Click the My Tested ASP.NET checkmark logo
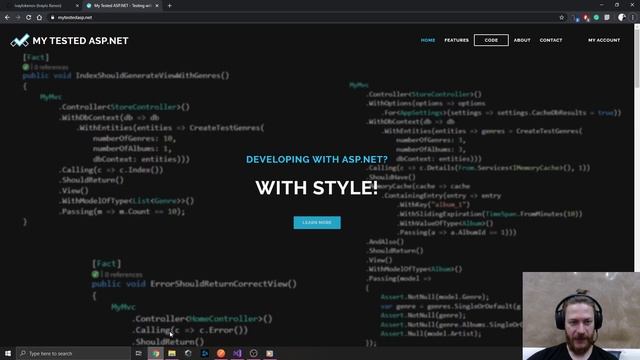 [20, 40]
